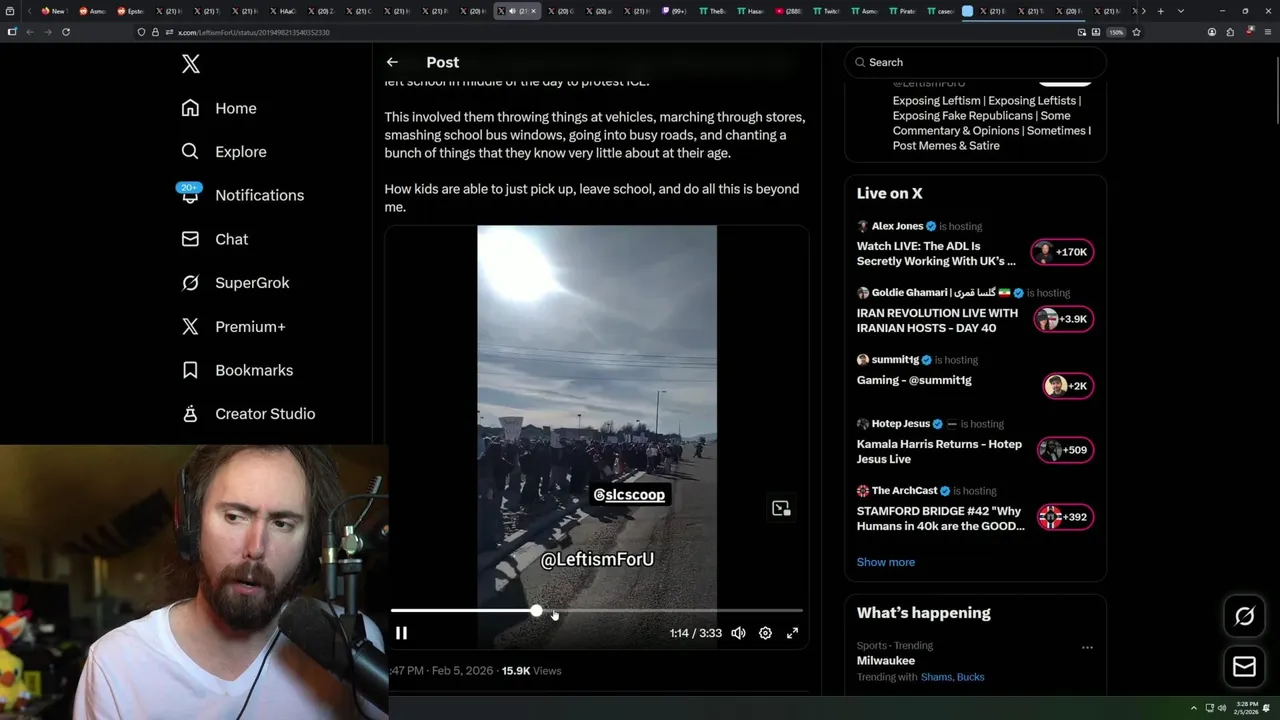
Task: Open the Chat section
Action: click(x=215, y=239)
